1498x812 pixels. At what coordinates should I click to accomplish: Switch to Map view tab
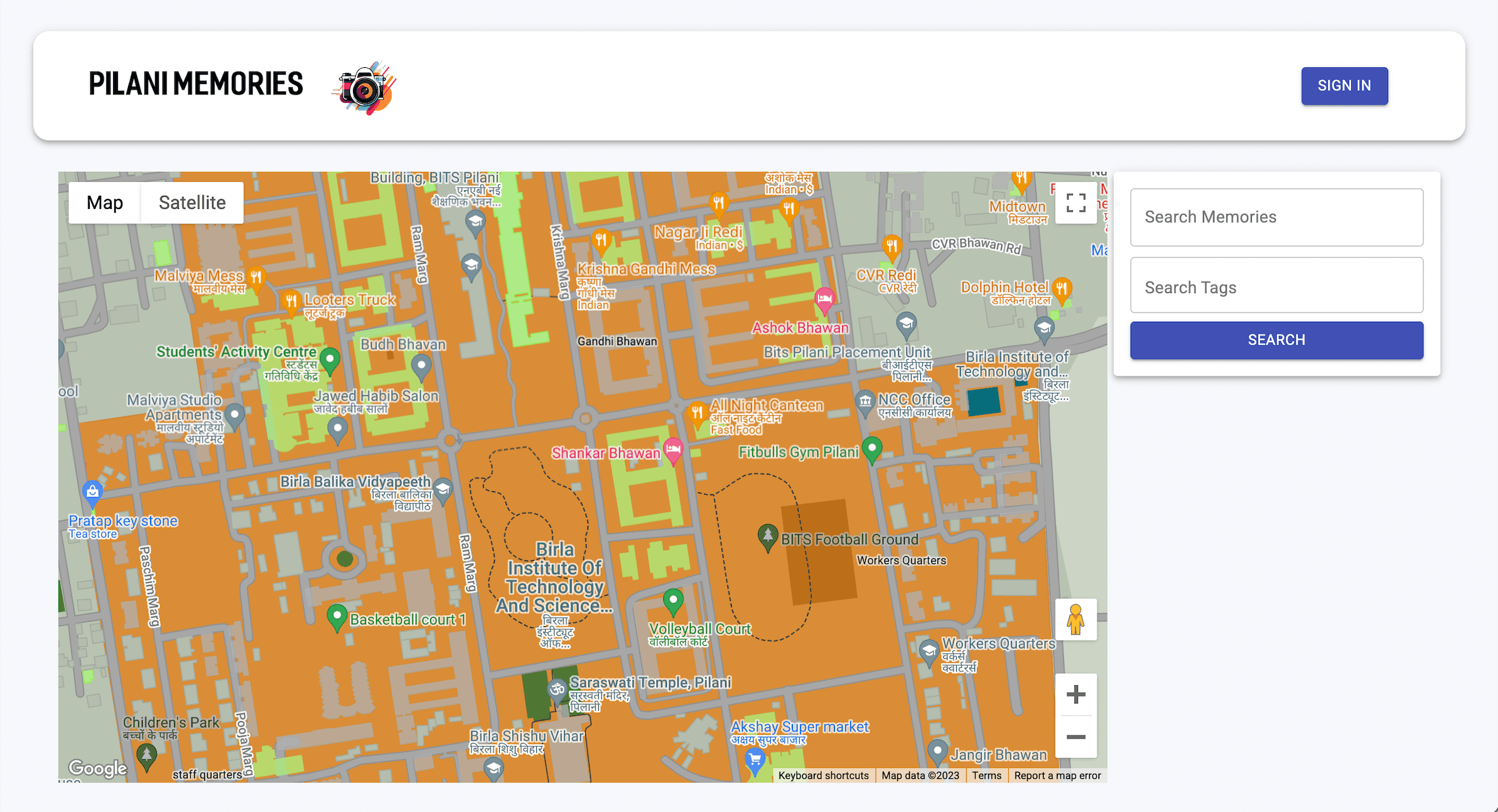click(105, 203)
